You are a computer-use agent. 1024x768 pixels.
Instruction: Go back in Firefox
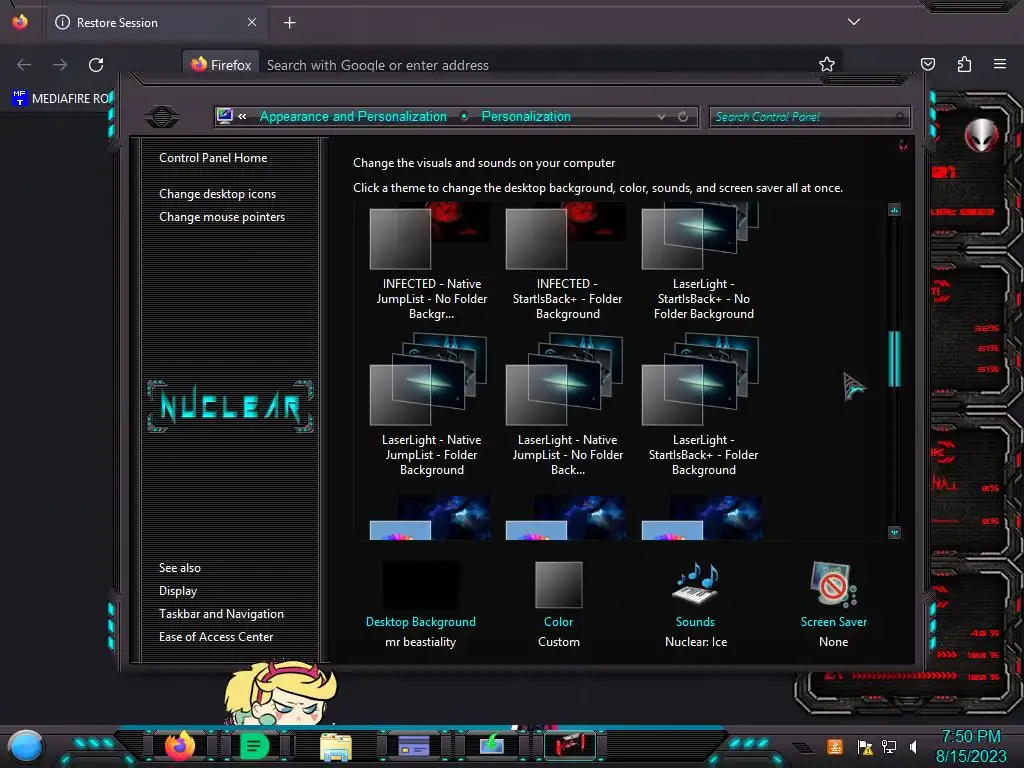(24, 65)
